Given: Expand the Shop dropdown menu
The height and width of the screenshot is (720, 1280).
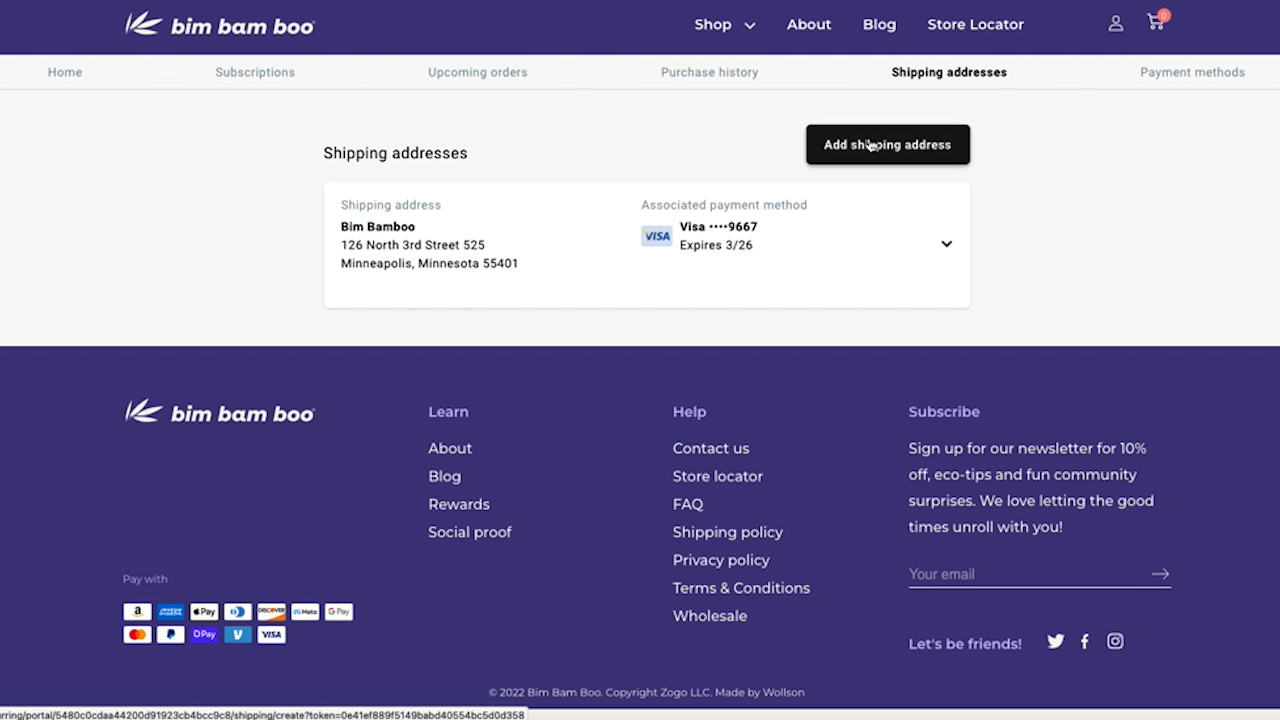Looking at the screenshot, I should pos(725,25).
